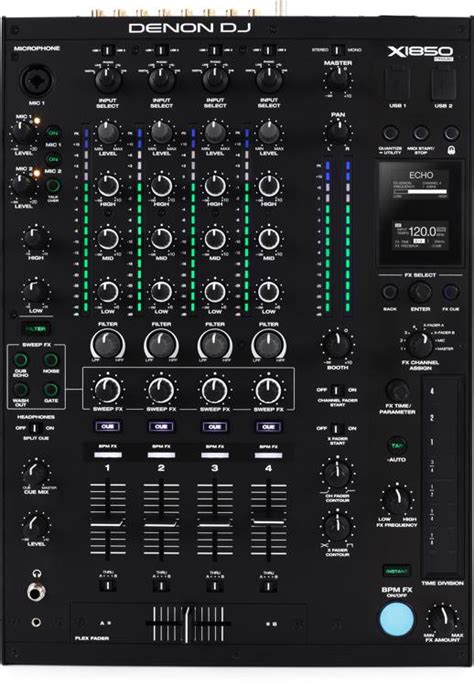474x686 pixels.
Task: Click the FX Select BACK button
Action: tap(390, 292)
